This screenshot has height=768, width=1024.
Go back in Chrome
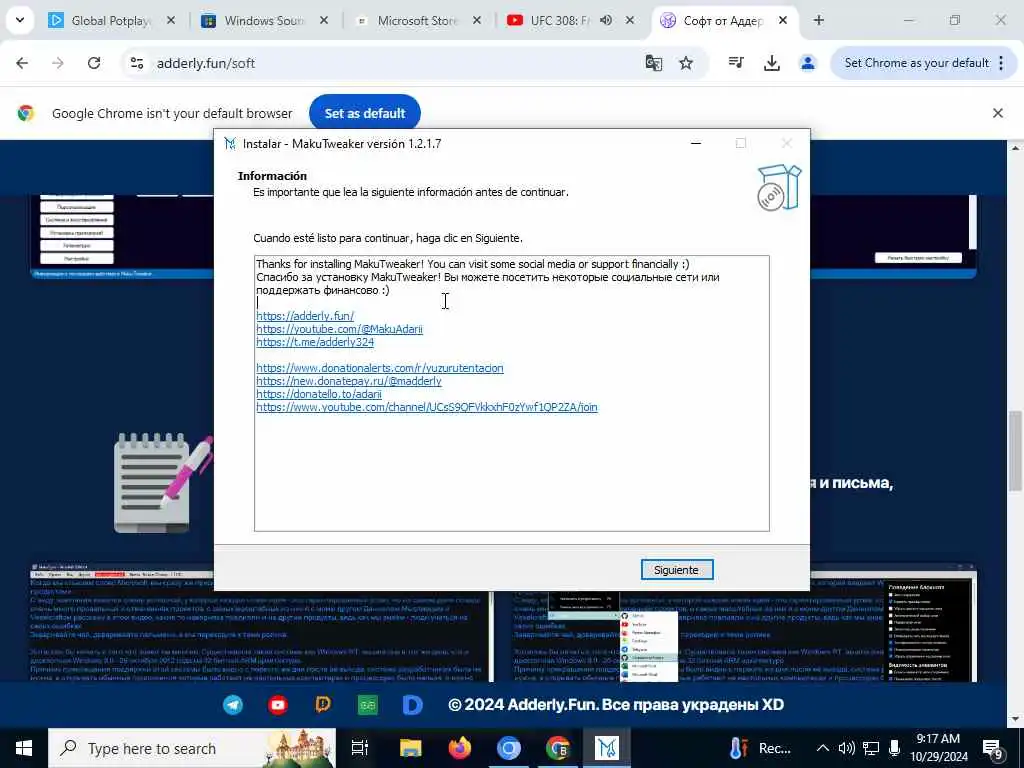point(22,63)
